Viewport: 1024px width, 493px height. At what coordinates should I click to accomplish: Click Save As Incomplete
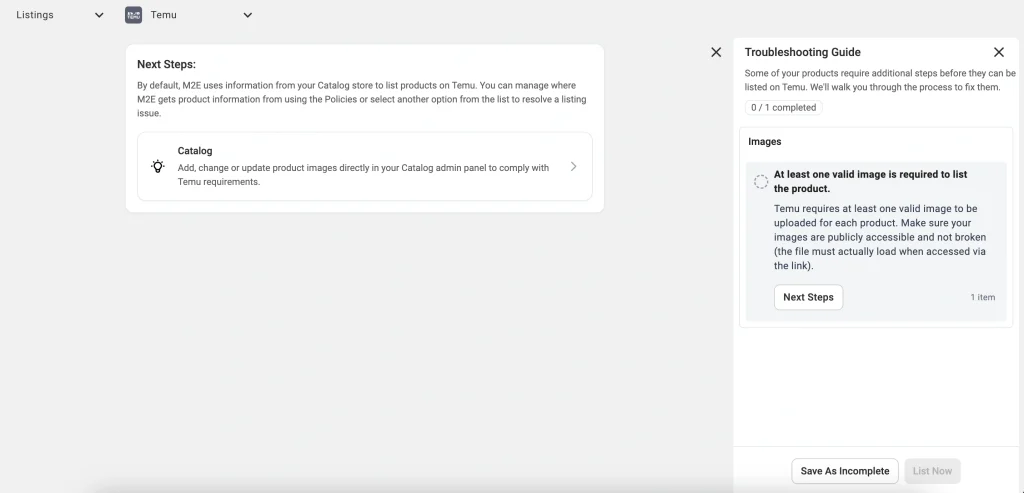844,471
